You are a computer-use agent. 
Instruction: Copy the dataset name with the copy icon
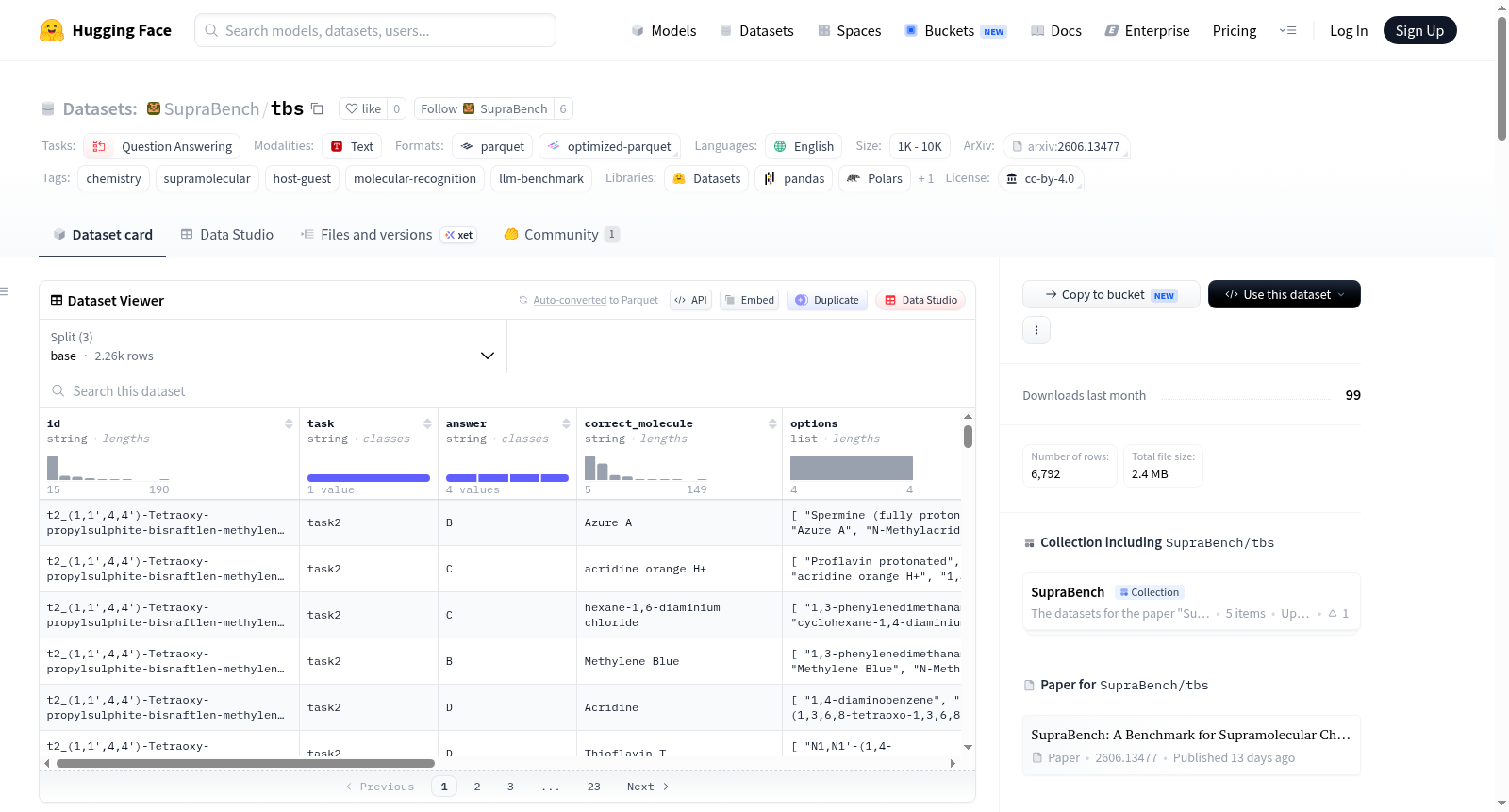point(318,108)
